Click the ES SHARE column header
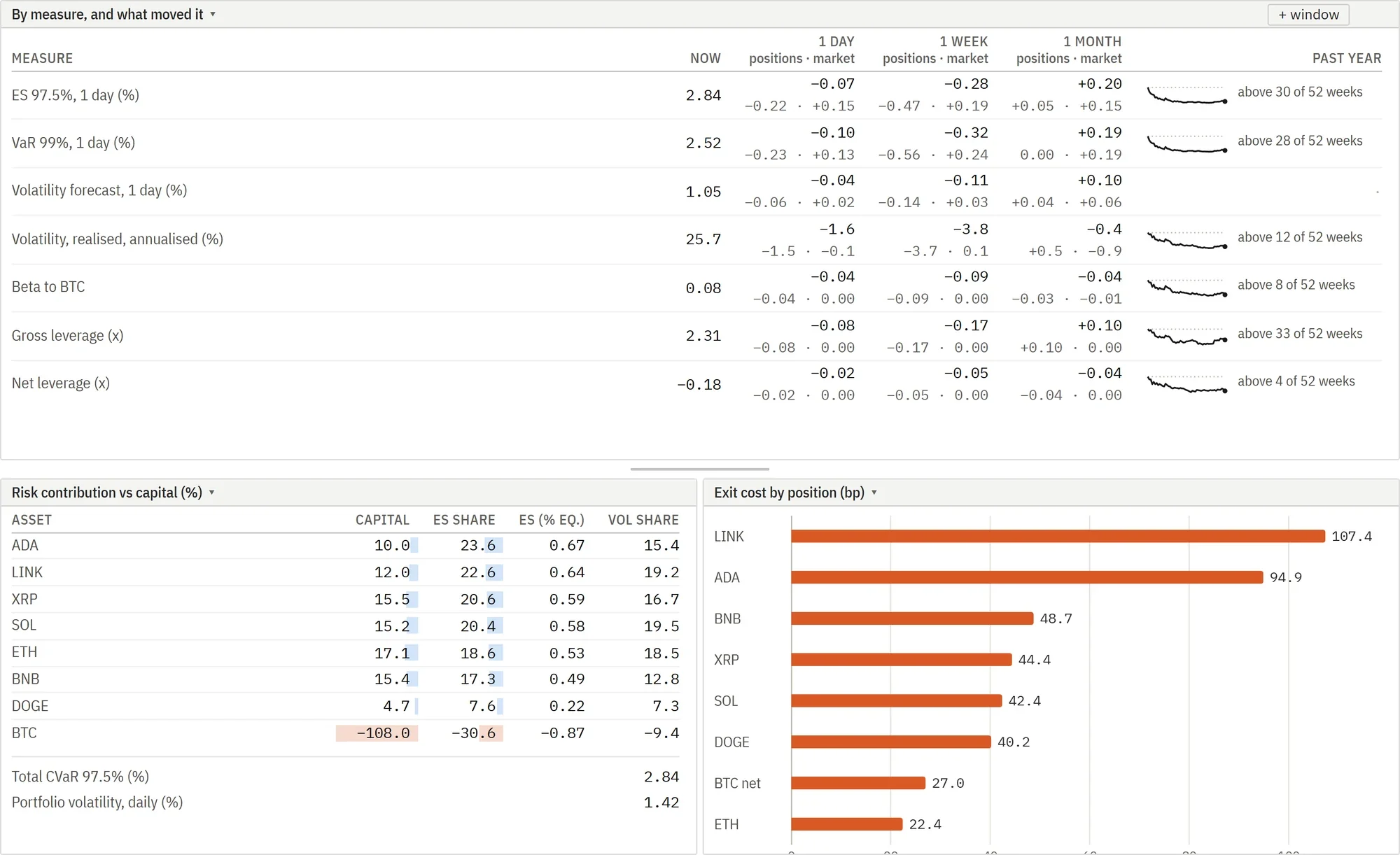This screenshot has width=1400, height=855. point(464,520)
